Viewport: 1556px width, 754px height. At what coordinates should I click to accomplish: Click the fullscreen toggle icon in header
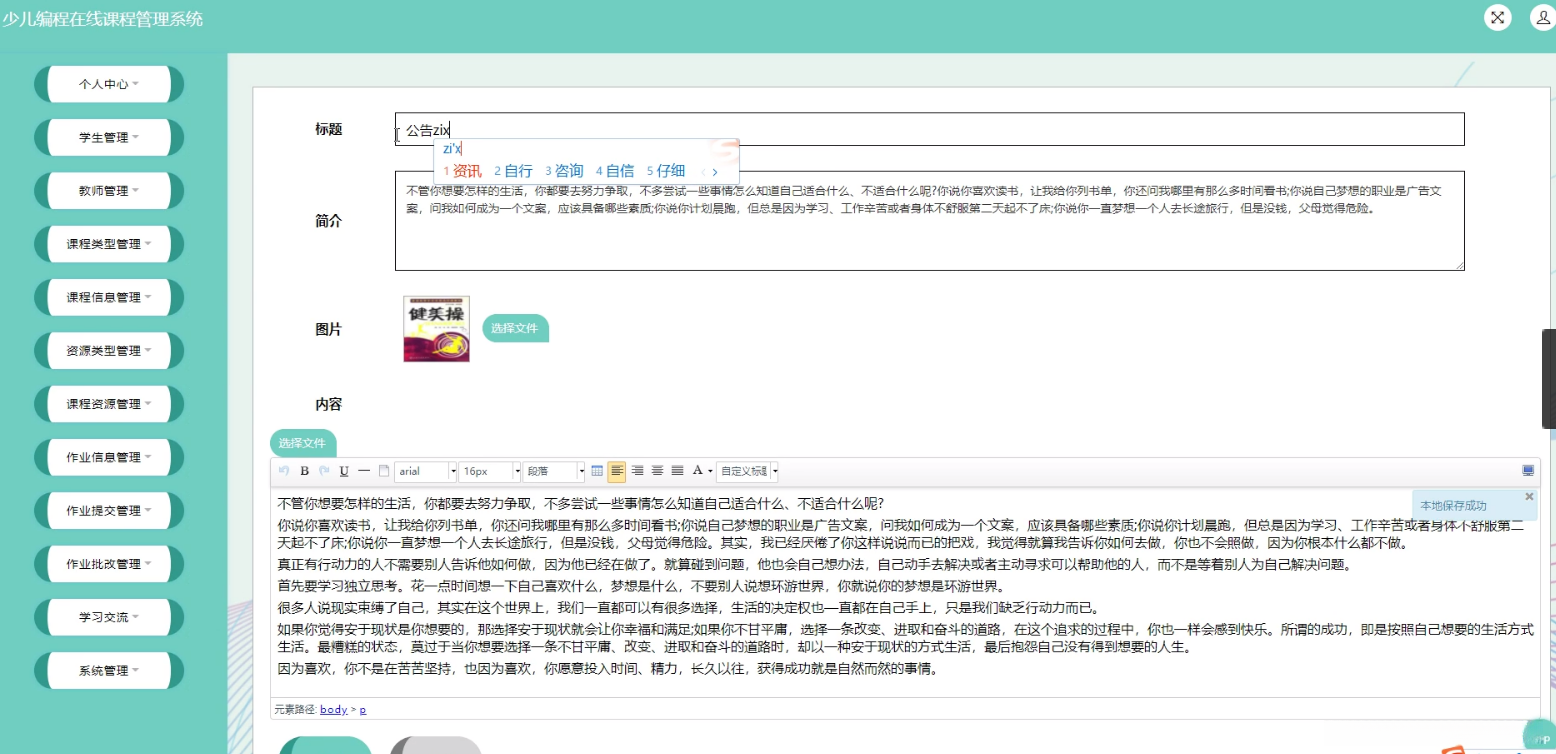(x=1498, y=17)
